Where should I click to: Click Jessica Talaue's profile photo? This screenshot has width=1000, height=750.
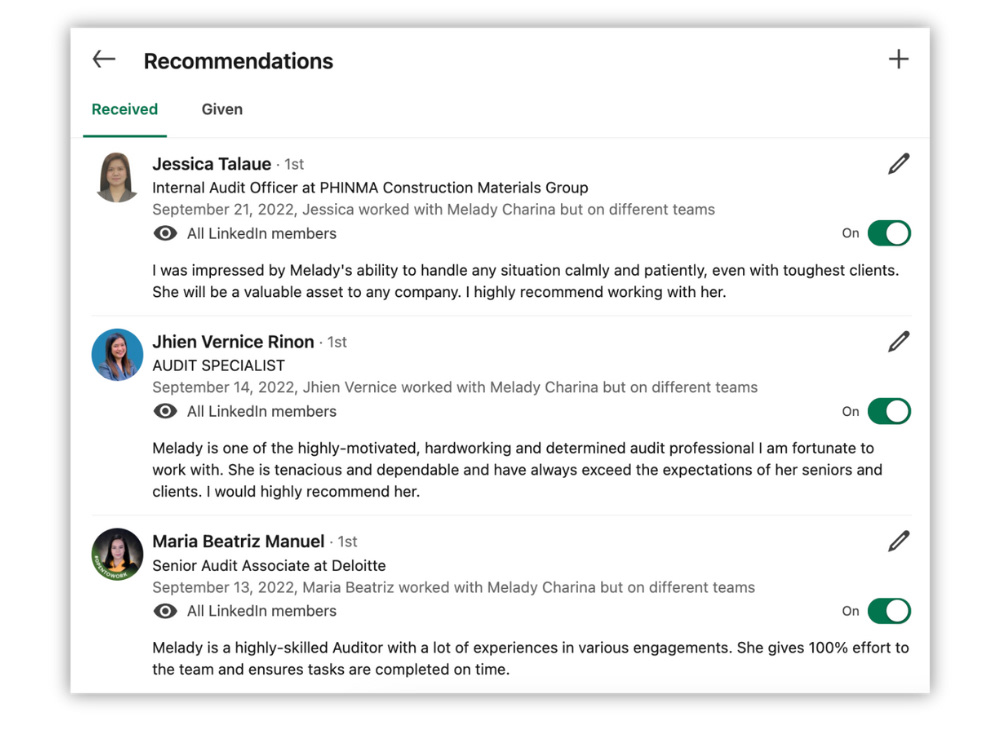click(117, 177)
